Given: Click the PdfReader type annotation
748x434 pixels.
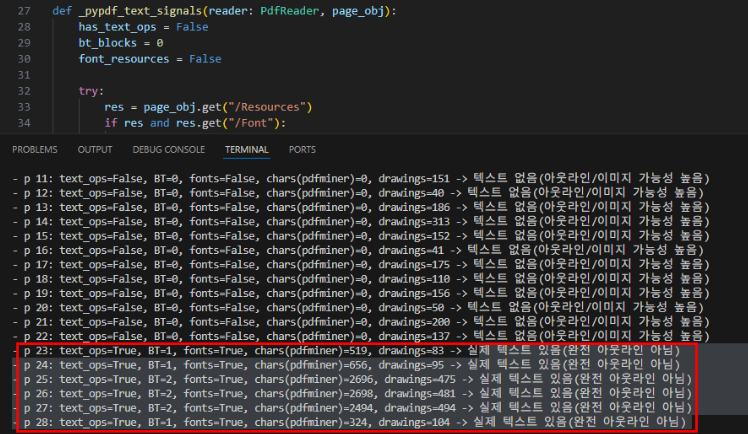Looking at the screenshot, I should point(289,11).
